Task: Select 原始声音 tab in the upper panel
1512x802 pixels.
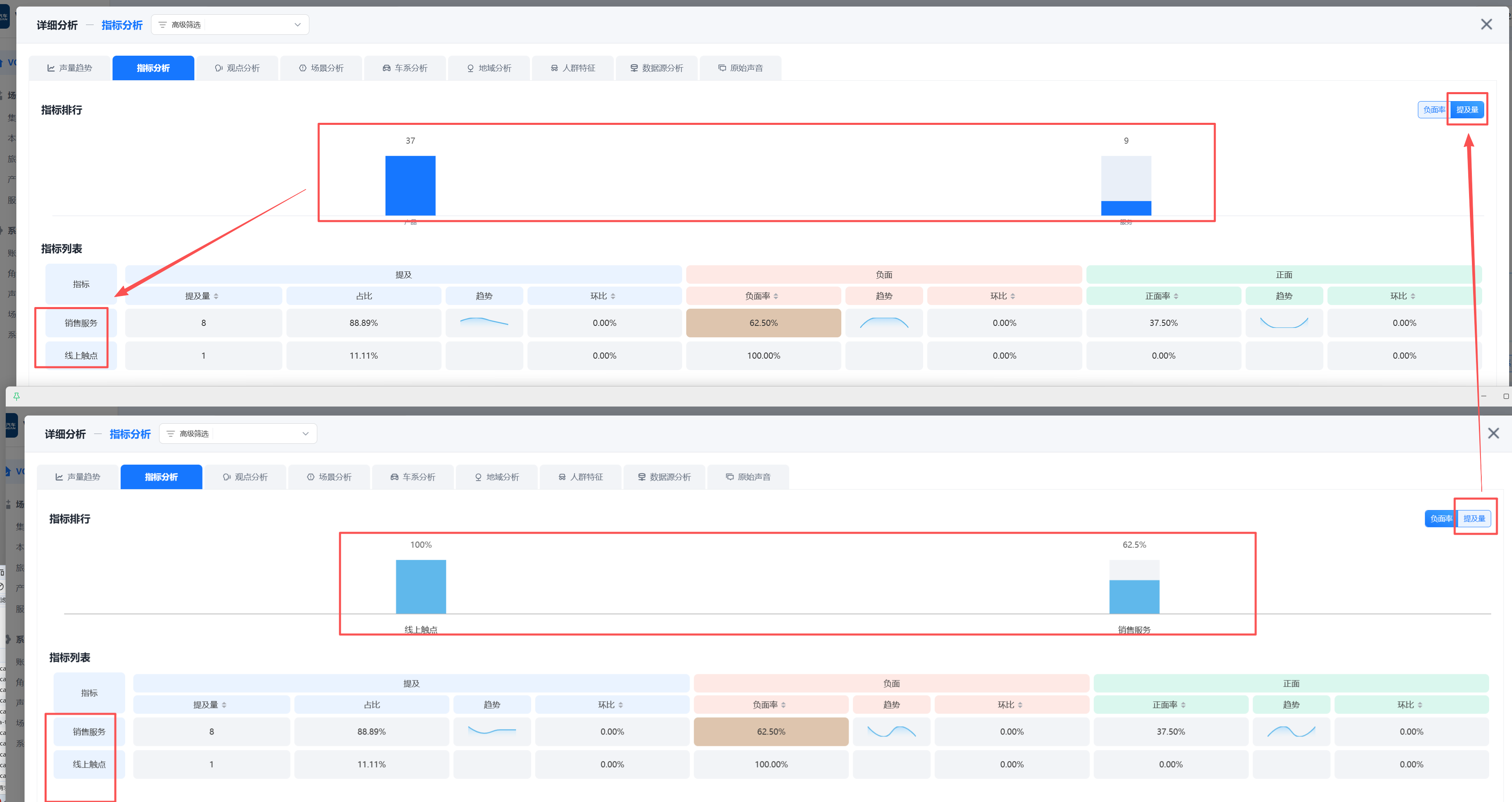Action: pos(740,68)
